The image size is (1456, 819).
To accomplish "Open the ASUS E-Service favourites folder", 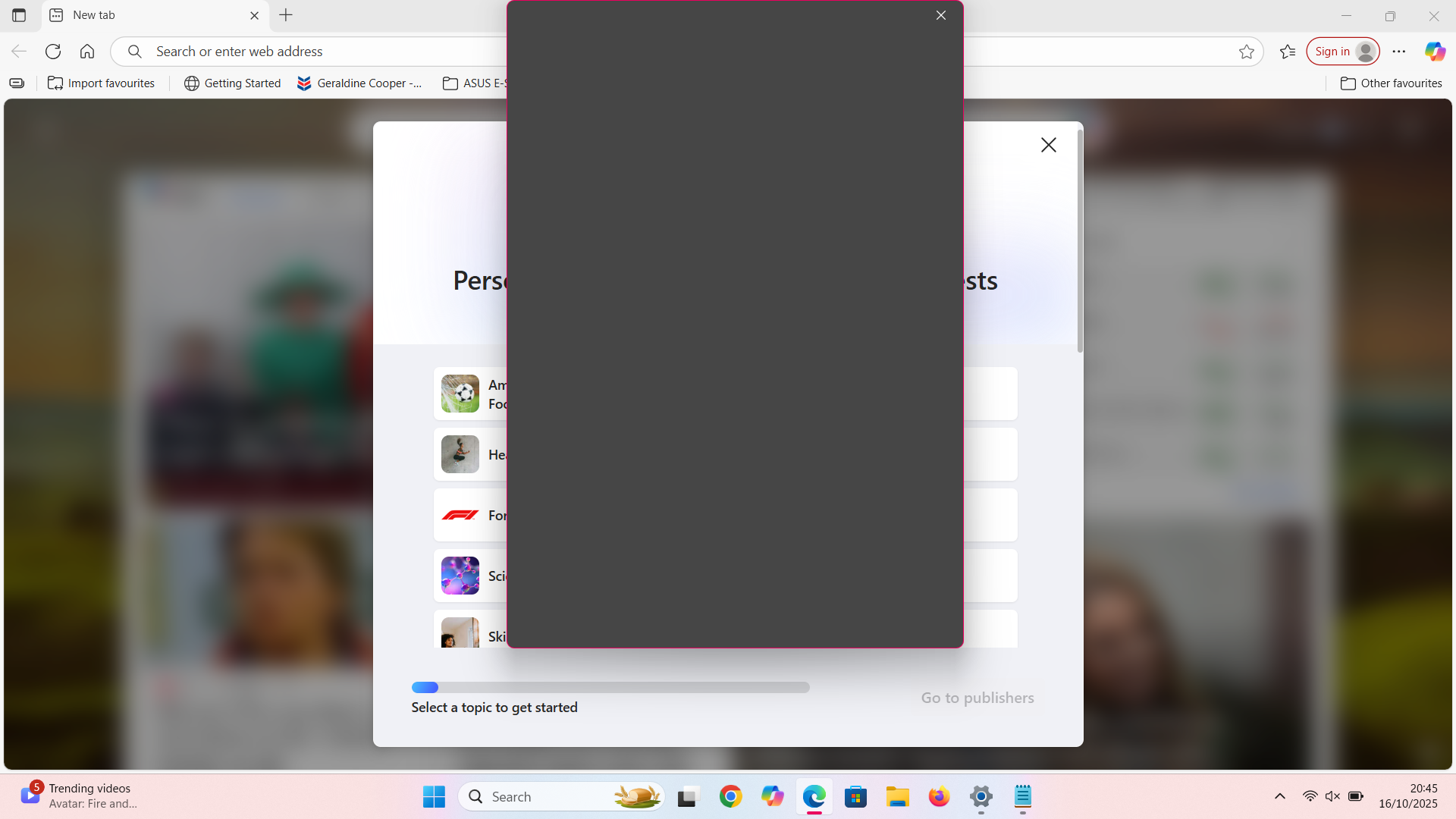I will 474,83.
